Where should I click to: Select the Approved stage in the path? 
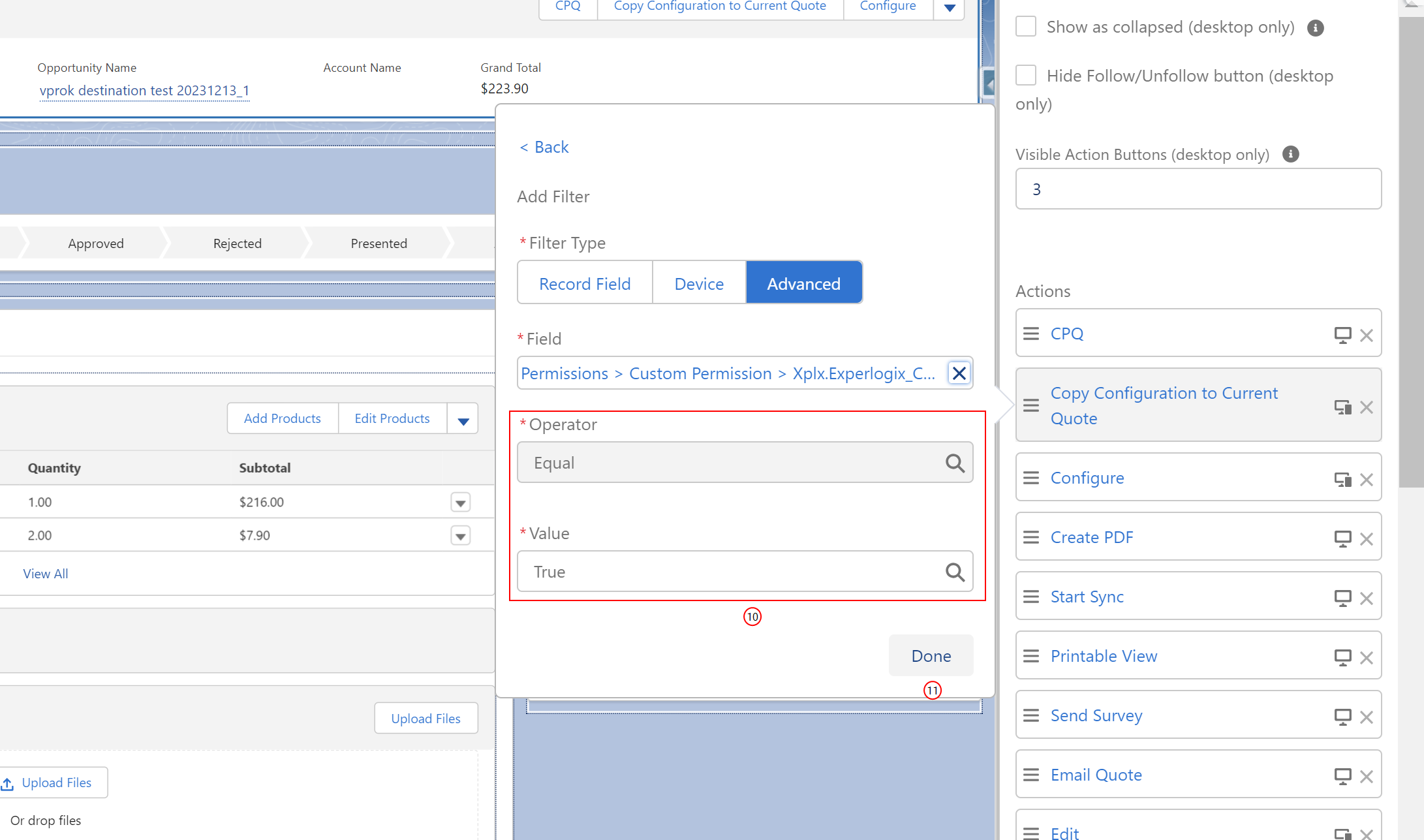pyautogui.click(x=96, y=243)
